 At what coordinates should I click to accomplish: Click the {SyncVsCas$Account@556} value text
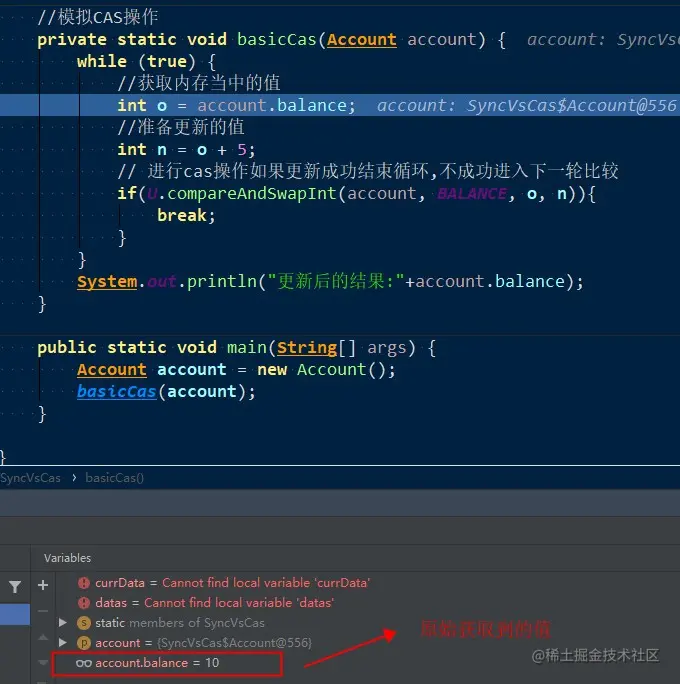pyautogui.click(x=234, y=643)
